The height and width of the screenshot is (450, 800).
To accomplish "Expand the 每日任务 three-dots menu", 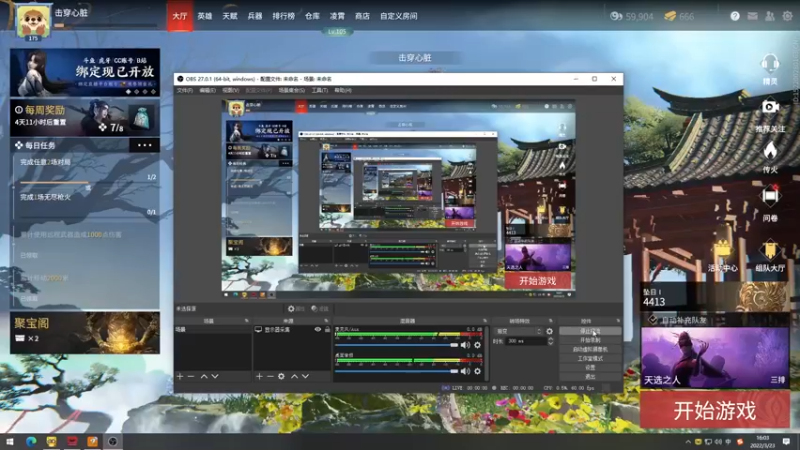I will click(x=144, y=145).
